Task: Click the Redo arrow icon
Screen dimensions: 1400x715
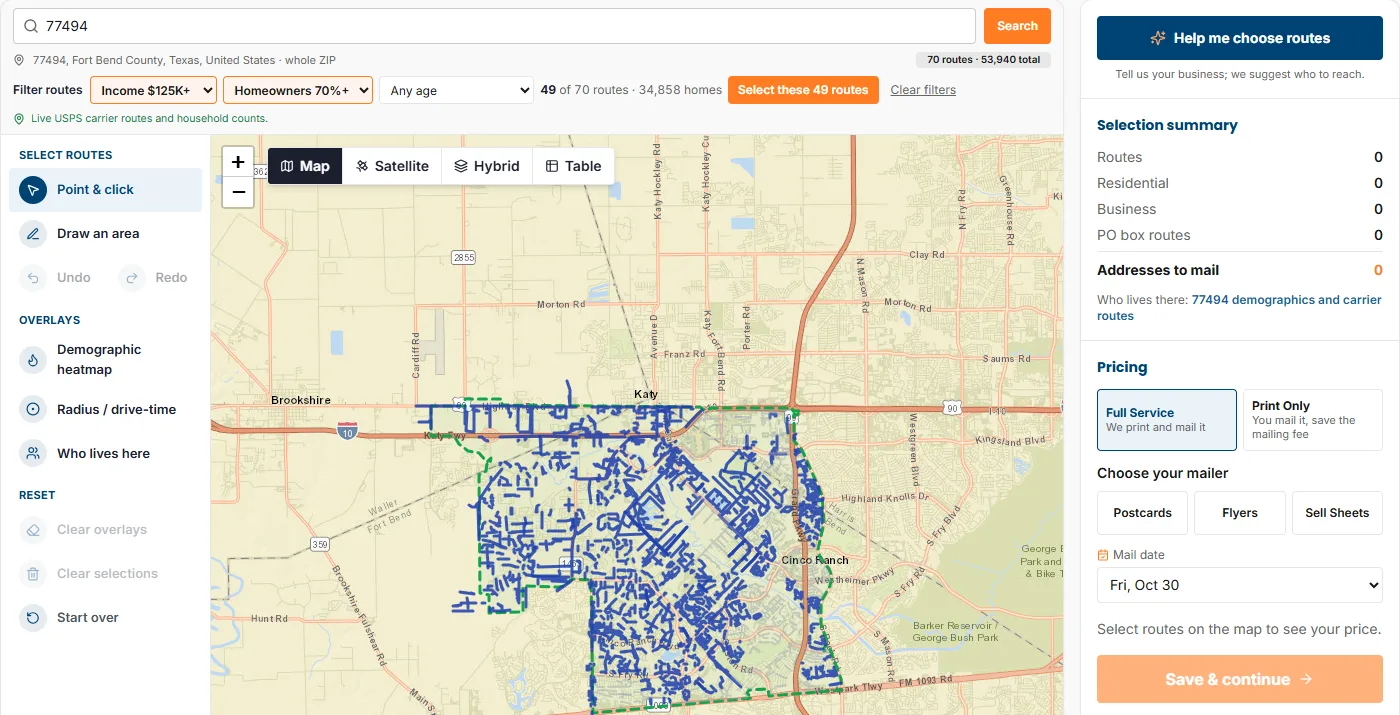Action: pyautogui.click(x=132, y=278)
